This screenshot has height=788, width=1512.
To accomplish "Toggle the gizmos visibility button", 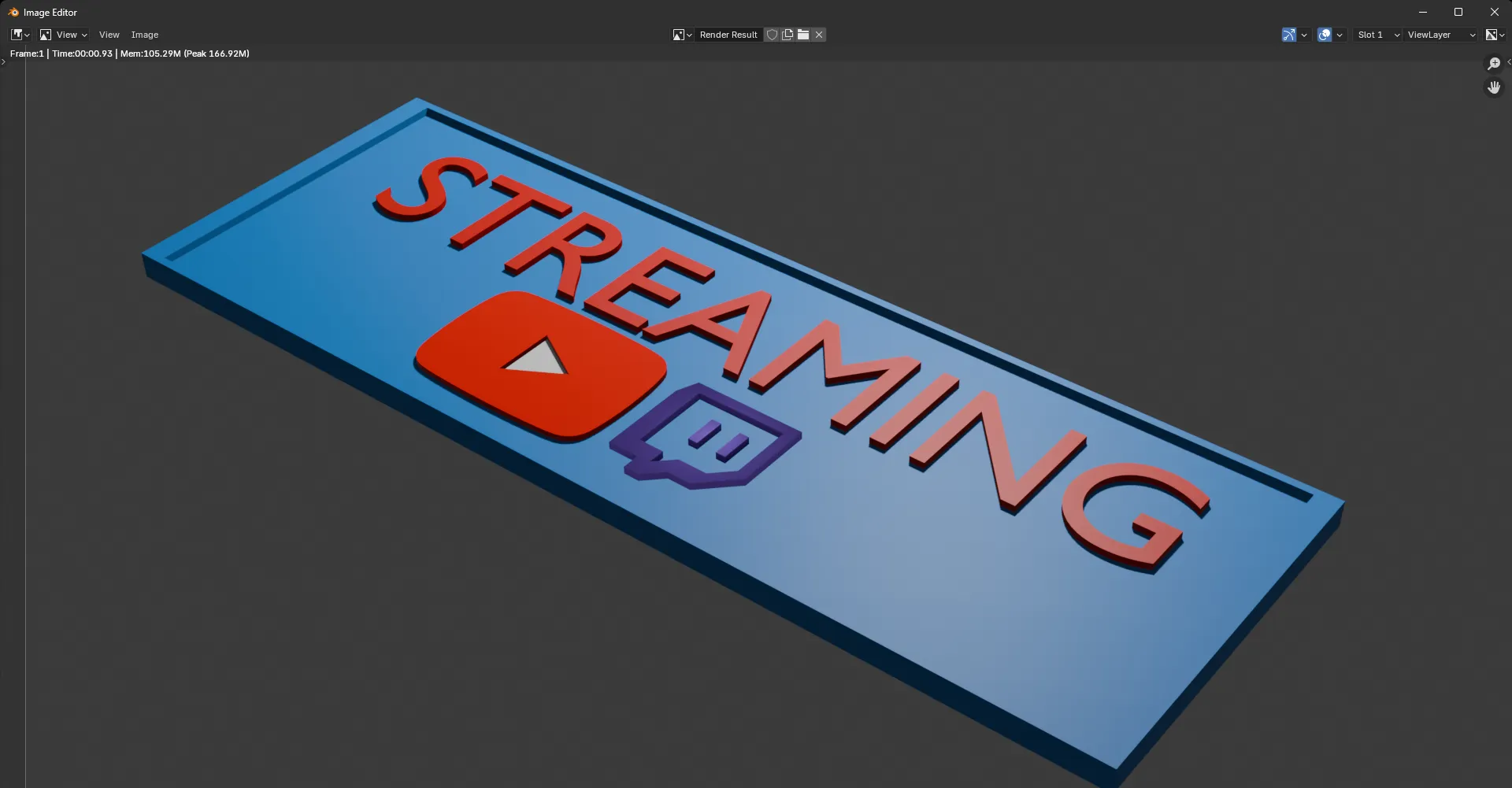I will [1288, 35].
